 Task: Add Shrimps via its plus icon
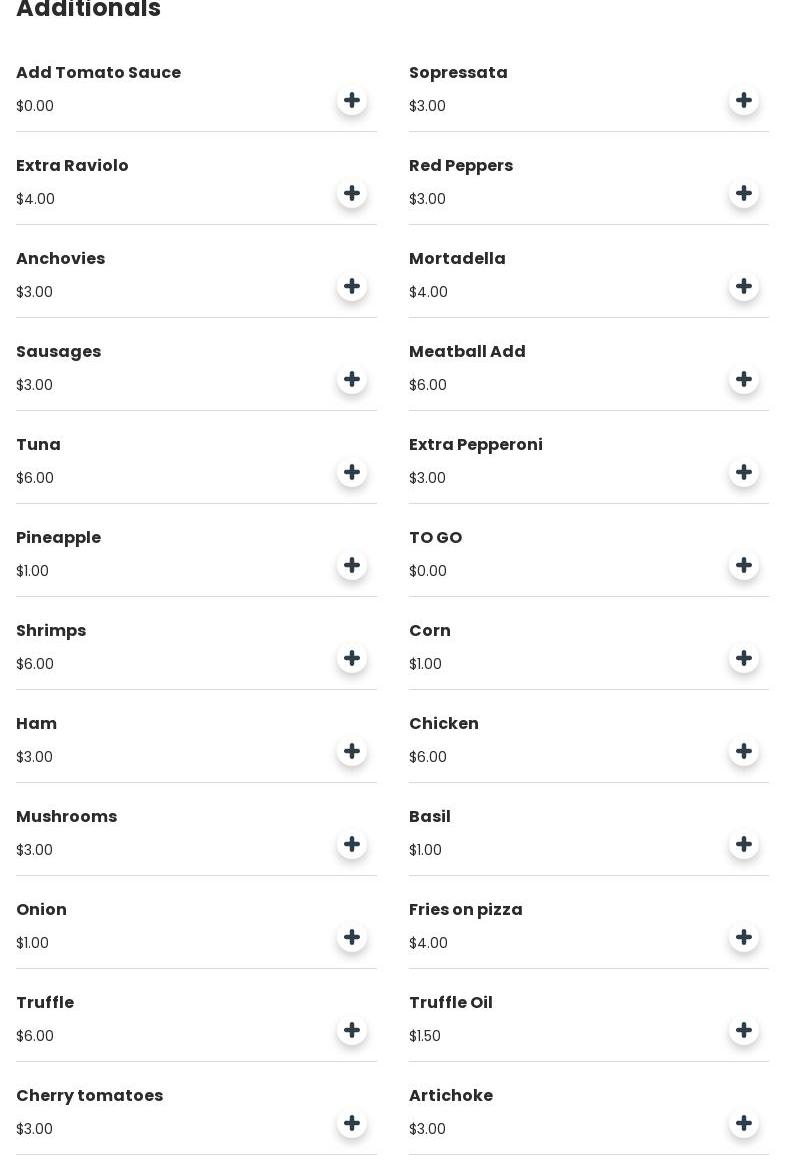(x=352, y=658)
